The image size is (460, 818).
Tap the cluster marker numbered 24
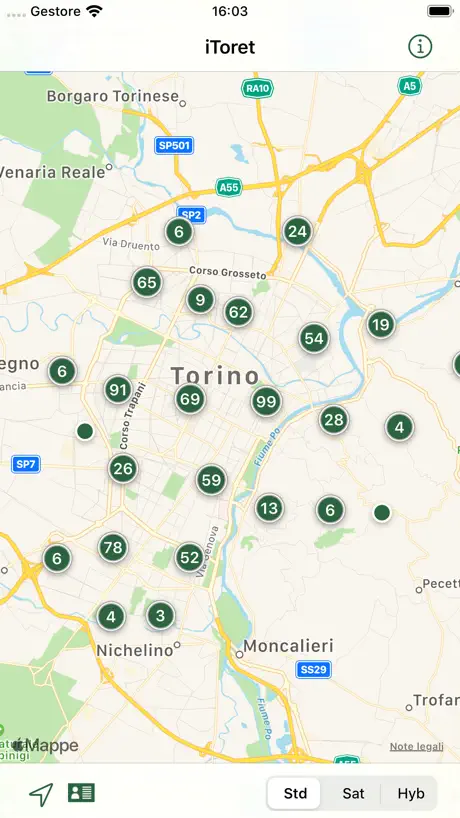[298, 231]
